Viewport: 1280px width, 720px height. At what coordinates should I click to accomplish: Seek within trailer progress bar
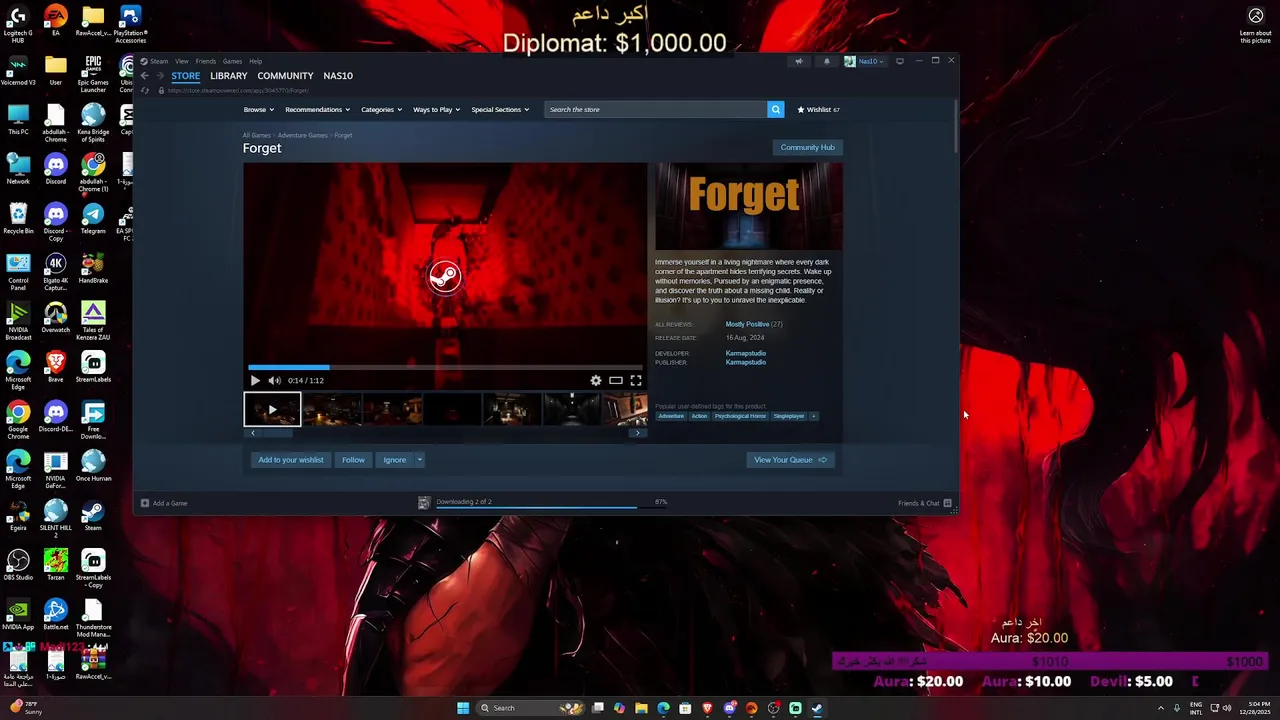pos(445,367)
